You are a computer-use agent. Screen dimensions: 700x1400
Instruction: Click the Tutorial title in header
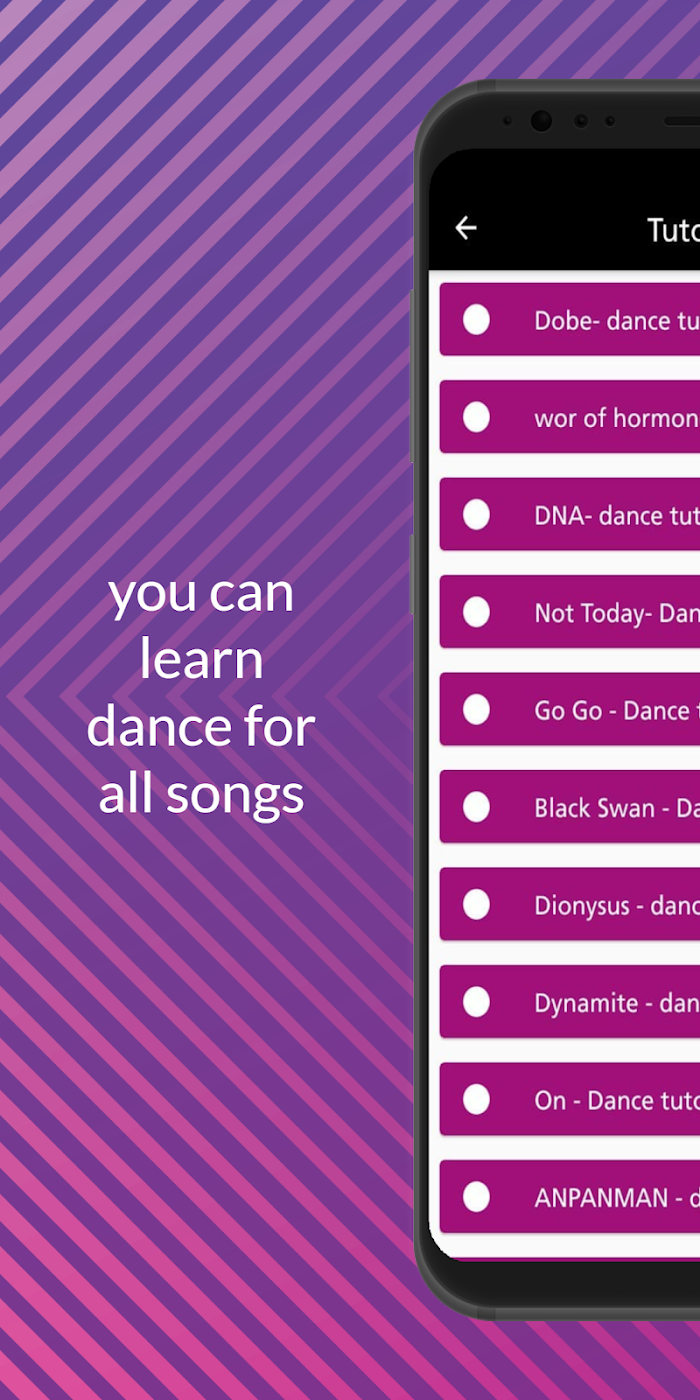click(x=673, y=230)
